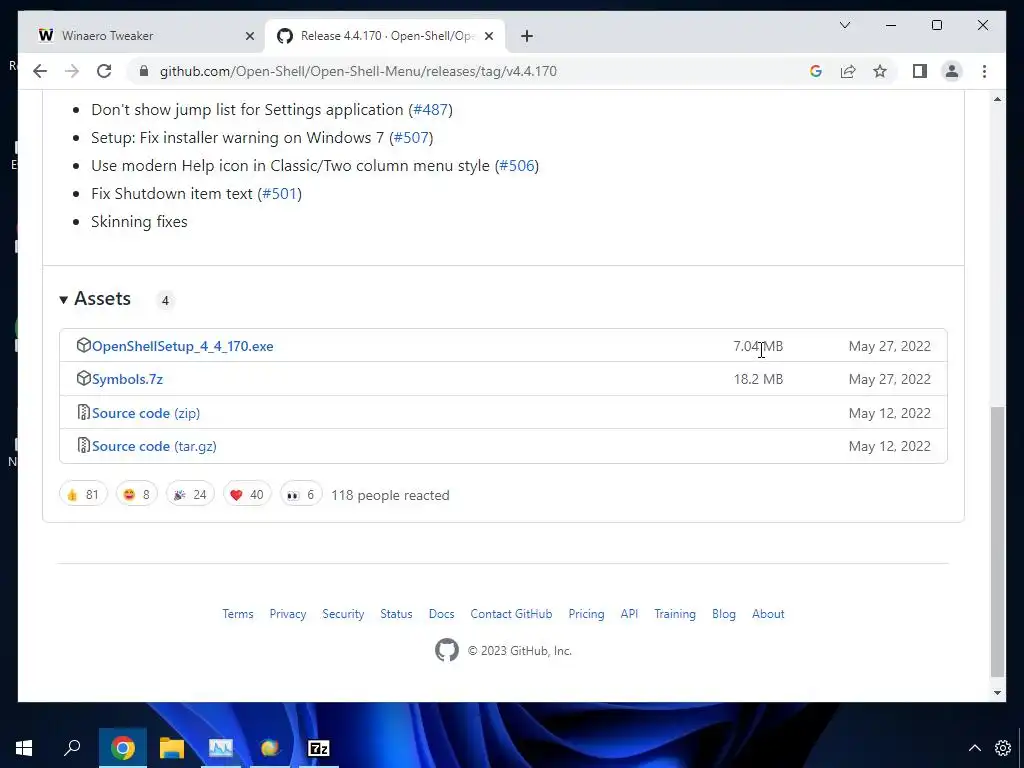
Task: Click the zip file icon beside Source code (zip)
Action: click(84, 412)
